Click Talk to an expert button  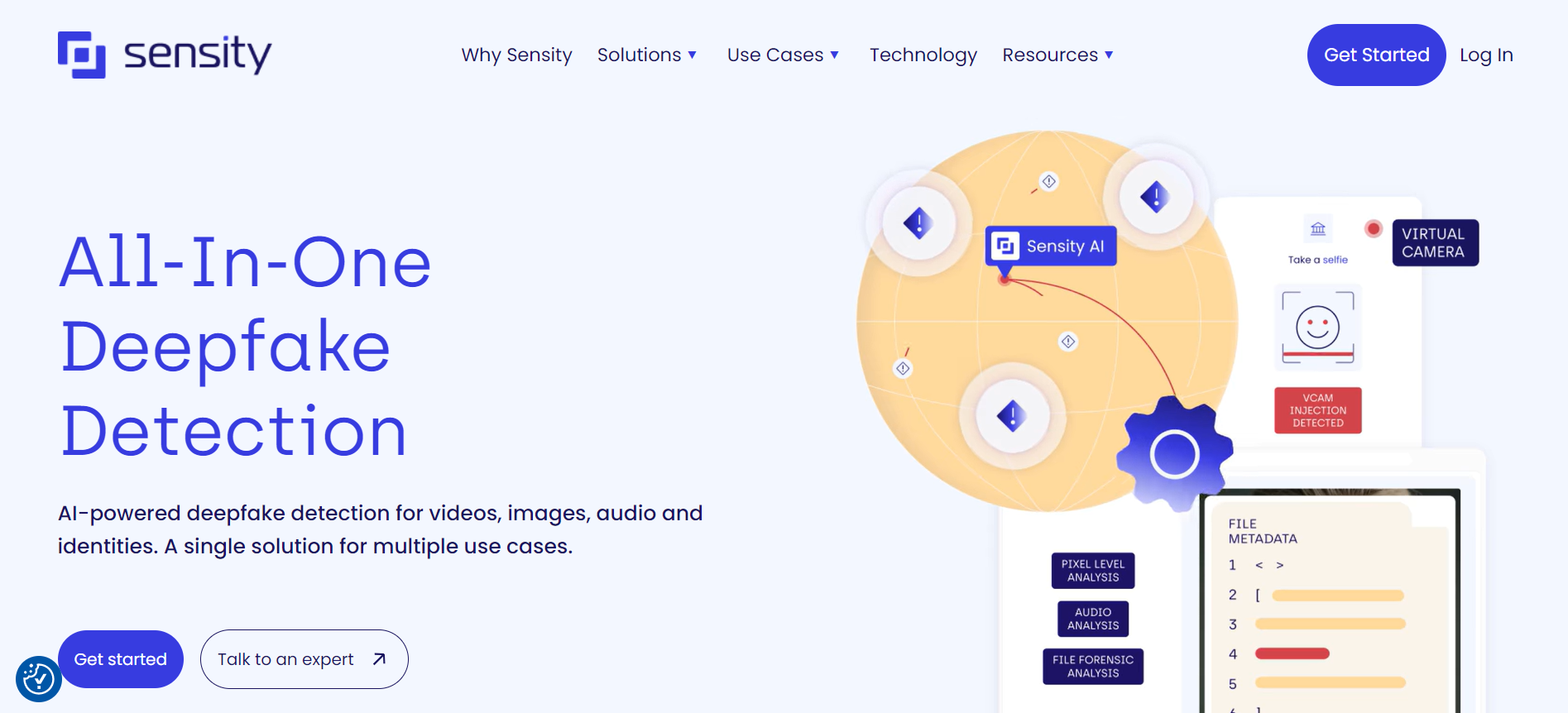point(304,659)
